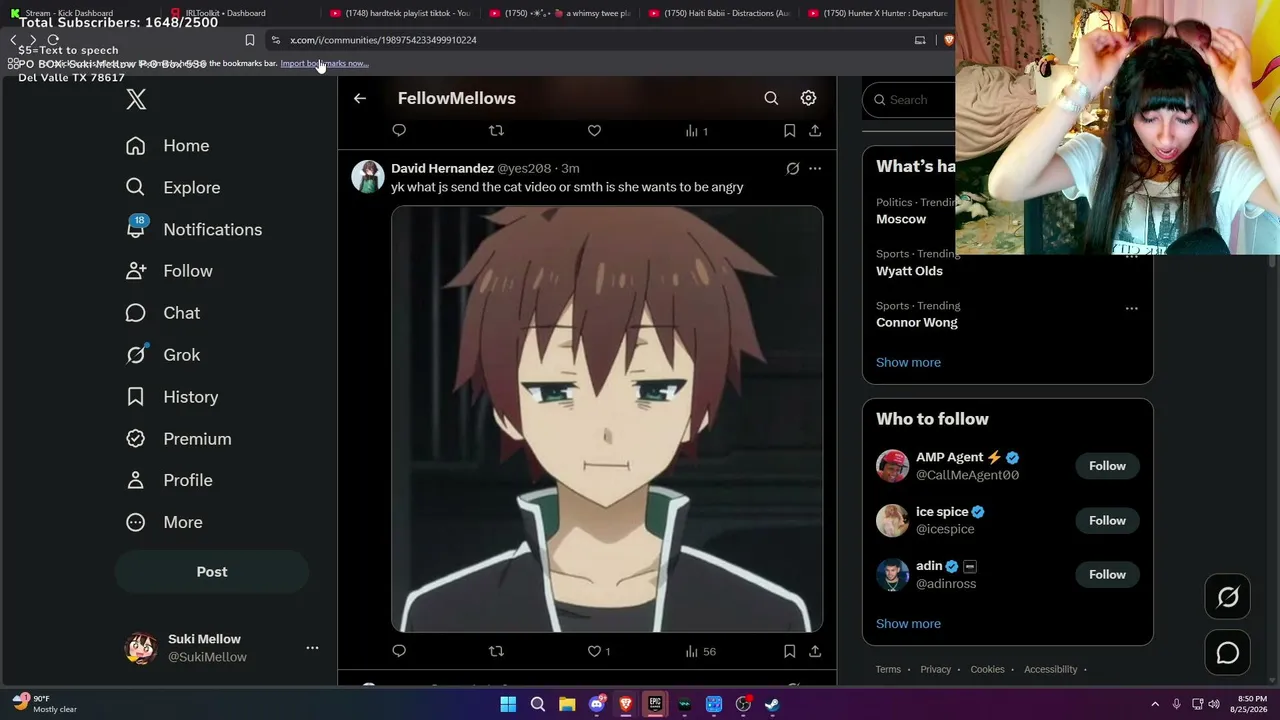The image size is (1280, 720).
Task: Open Notifications with the 18 badge
Action: pyautogui.click(x=193, y=230)
